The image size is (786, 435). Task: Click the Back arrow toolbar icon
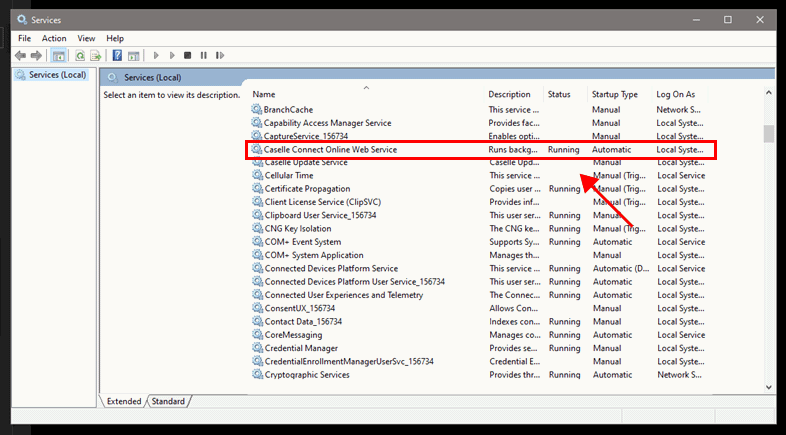pyautogui.click(x=21, y=56)
